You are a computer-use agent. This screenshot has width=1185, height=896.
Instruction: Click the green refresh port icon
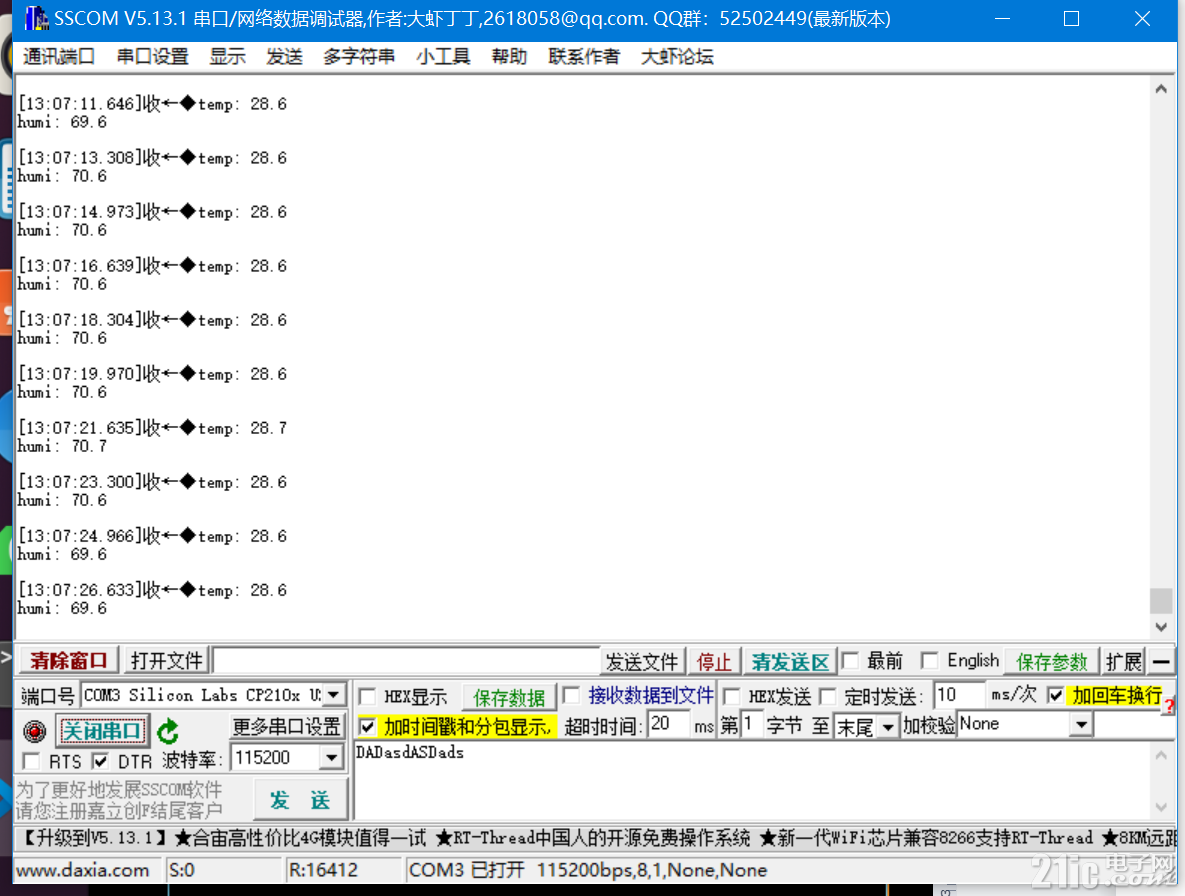[x=168, y=731]
